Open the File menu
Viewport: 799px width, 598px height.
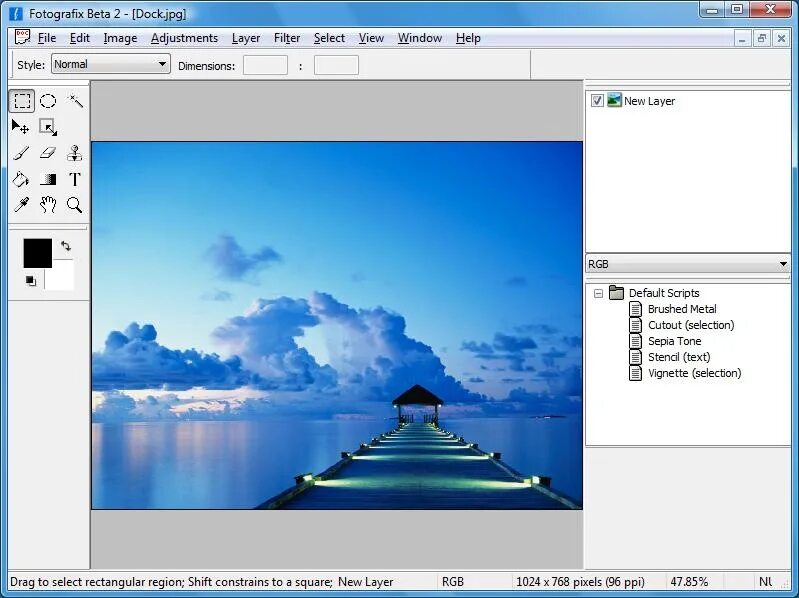pos(47,38)
